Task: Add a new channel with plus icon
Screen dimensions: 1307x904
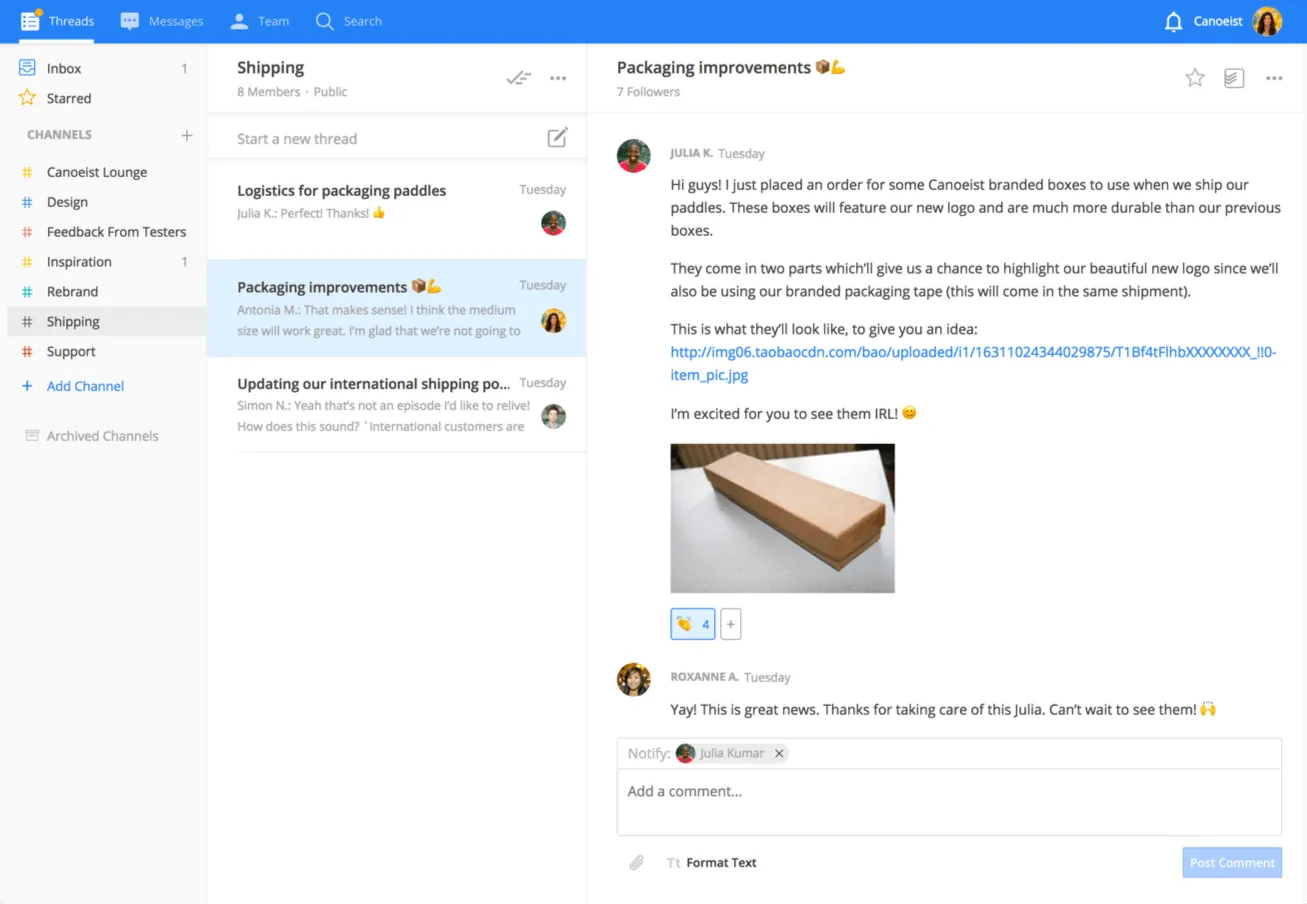Action: (x=186, y=135)
